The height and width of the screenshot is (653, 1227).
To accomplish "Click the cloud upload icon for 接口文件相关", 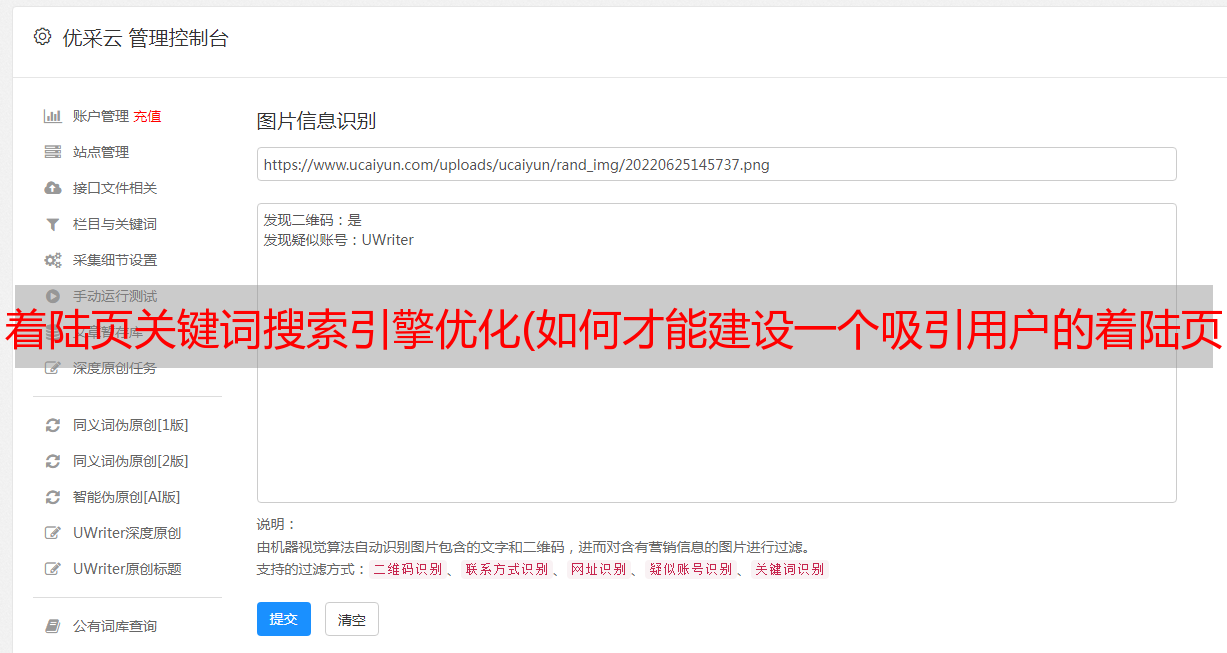I will pyautogui.click(x=53, y=188).
